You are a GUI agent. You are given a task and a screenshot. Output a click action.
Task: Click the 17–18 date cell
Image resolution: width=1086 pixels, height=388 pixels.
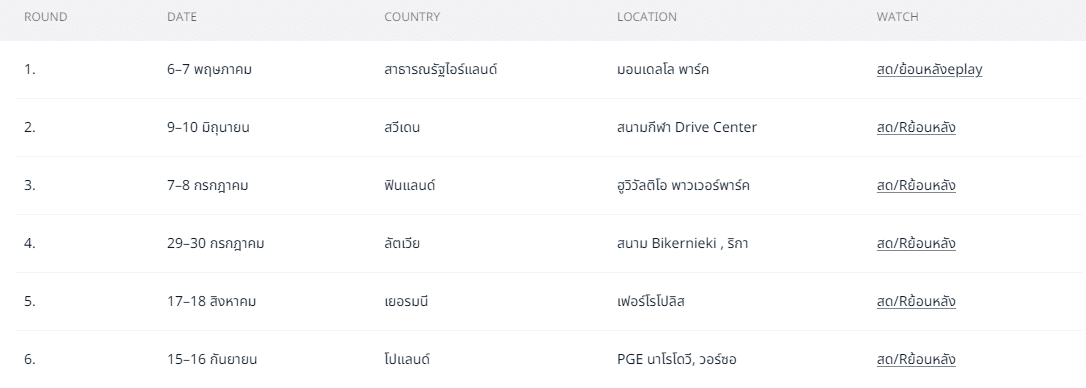tap(211, 301)
